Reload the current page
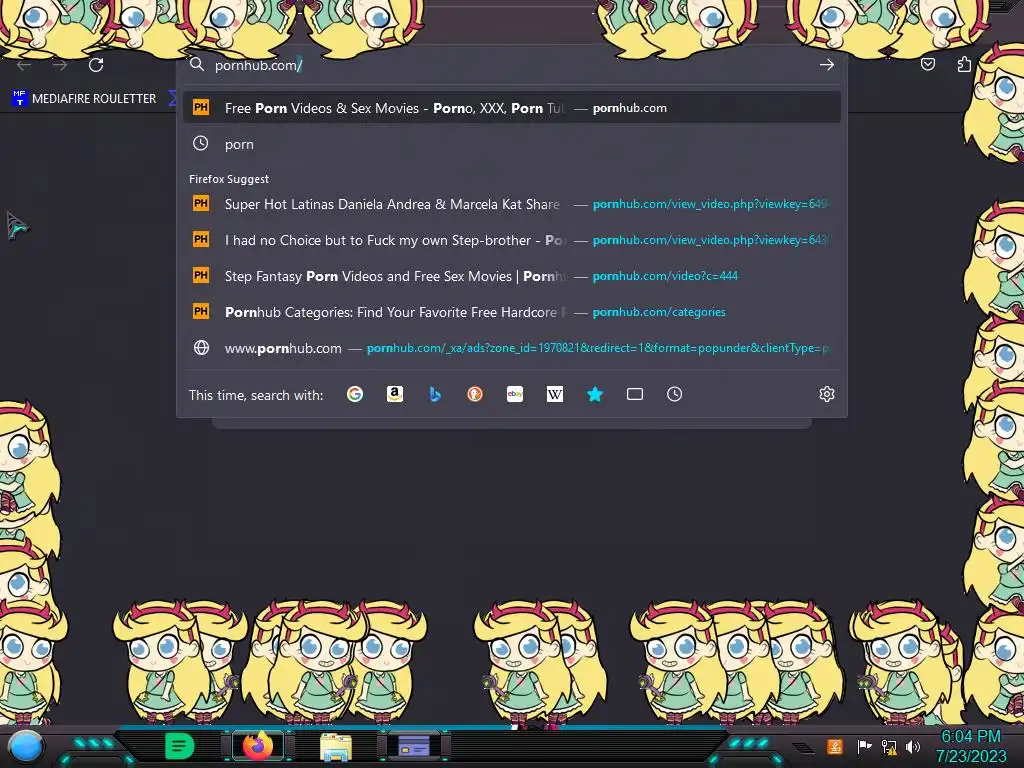 pyautogui.click(x=96, y=65)
